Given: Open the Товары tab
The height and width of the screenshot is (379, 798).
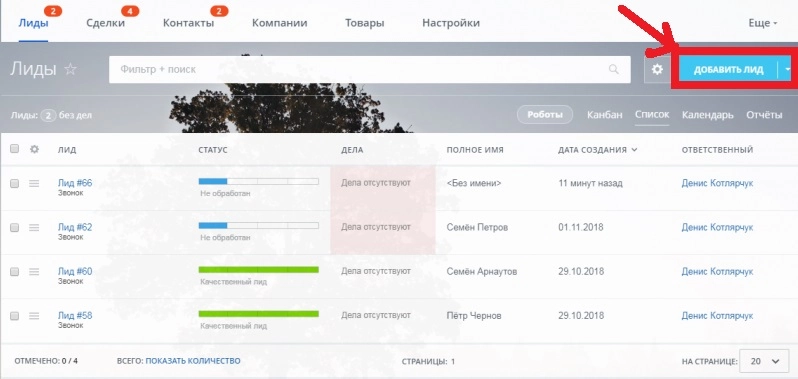Looking at the screenshot, I should pyautogui.click(x=364, y=23).
